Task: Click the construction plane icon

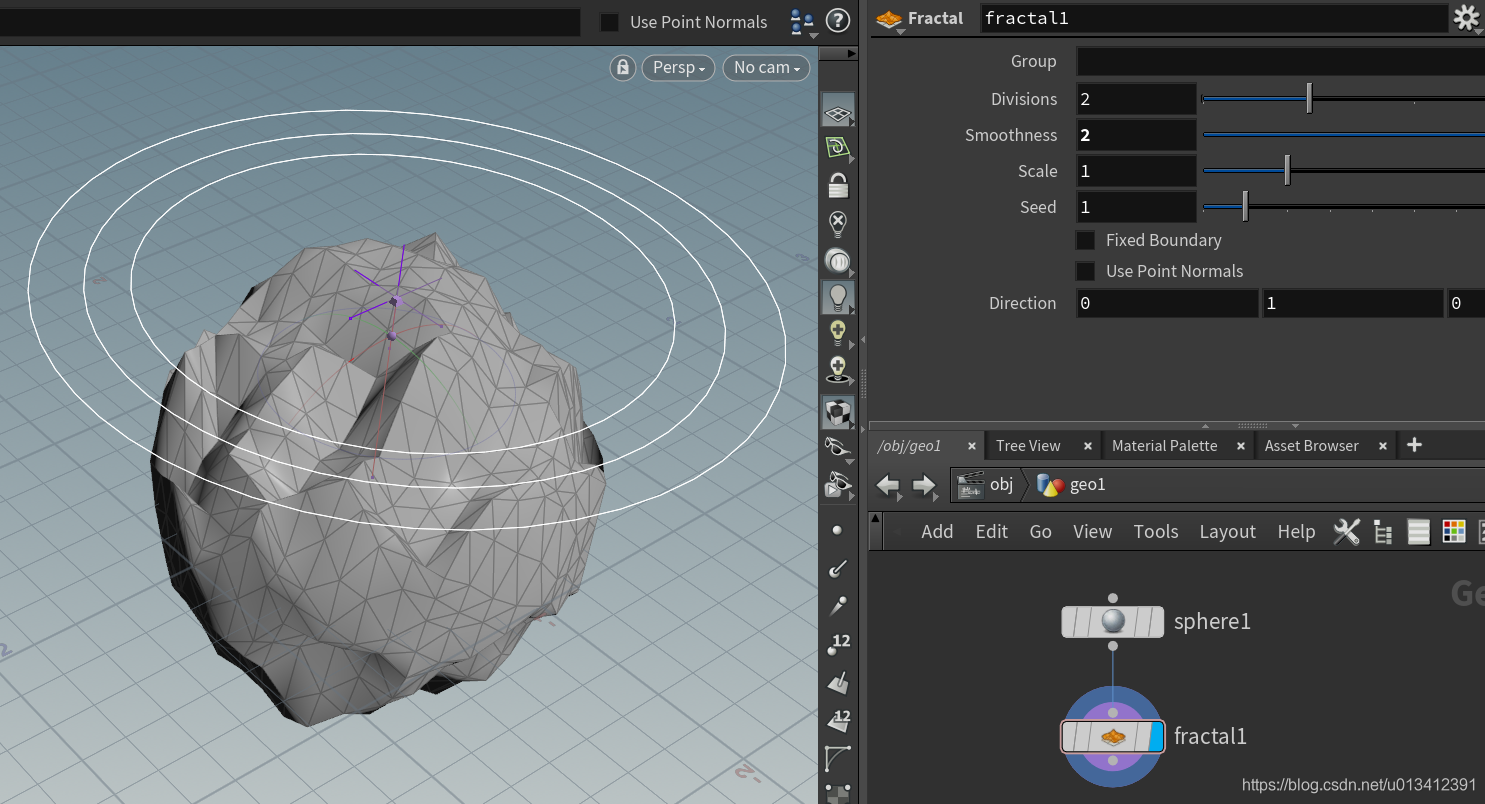Action: click(x=838, y=149)
